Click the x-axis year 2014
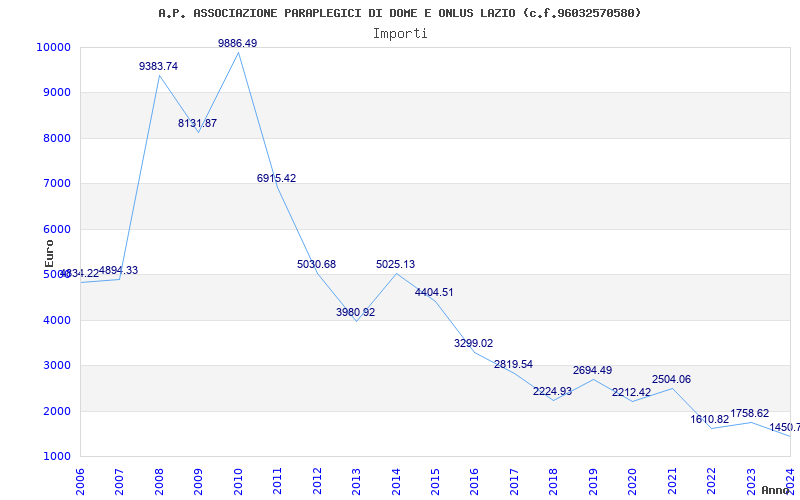Screen dimensions: 800x500 pos(395,481)
